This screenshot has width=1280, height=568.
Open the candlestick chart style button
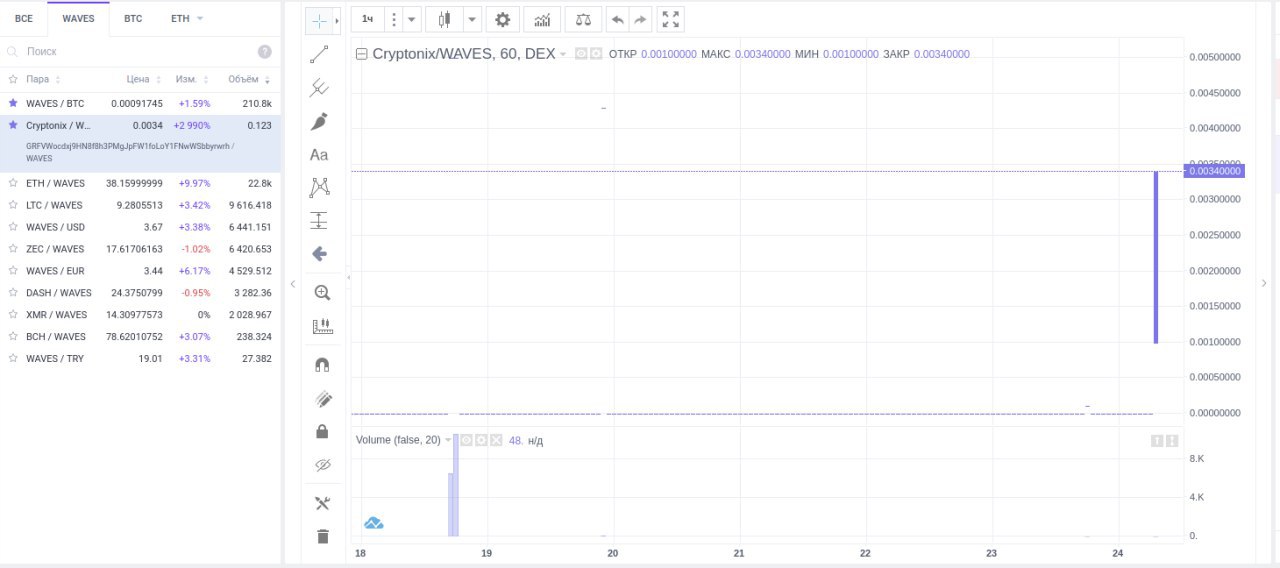click(x=445, y=19)
